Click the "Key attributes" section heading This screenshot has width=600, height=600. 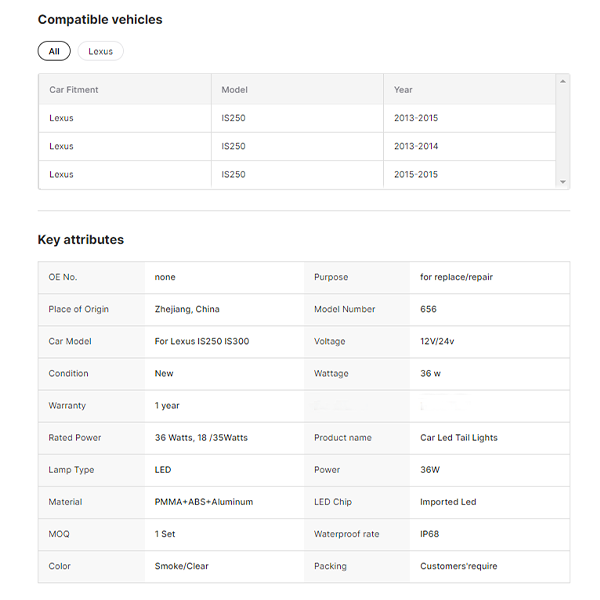[x=81, y=240]
